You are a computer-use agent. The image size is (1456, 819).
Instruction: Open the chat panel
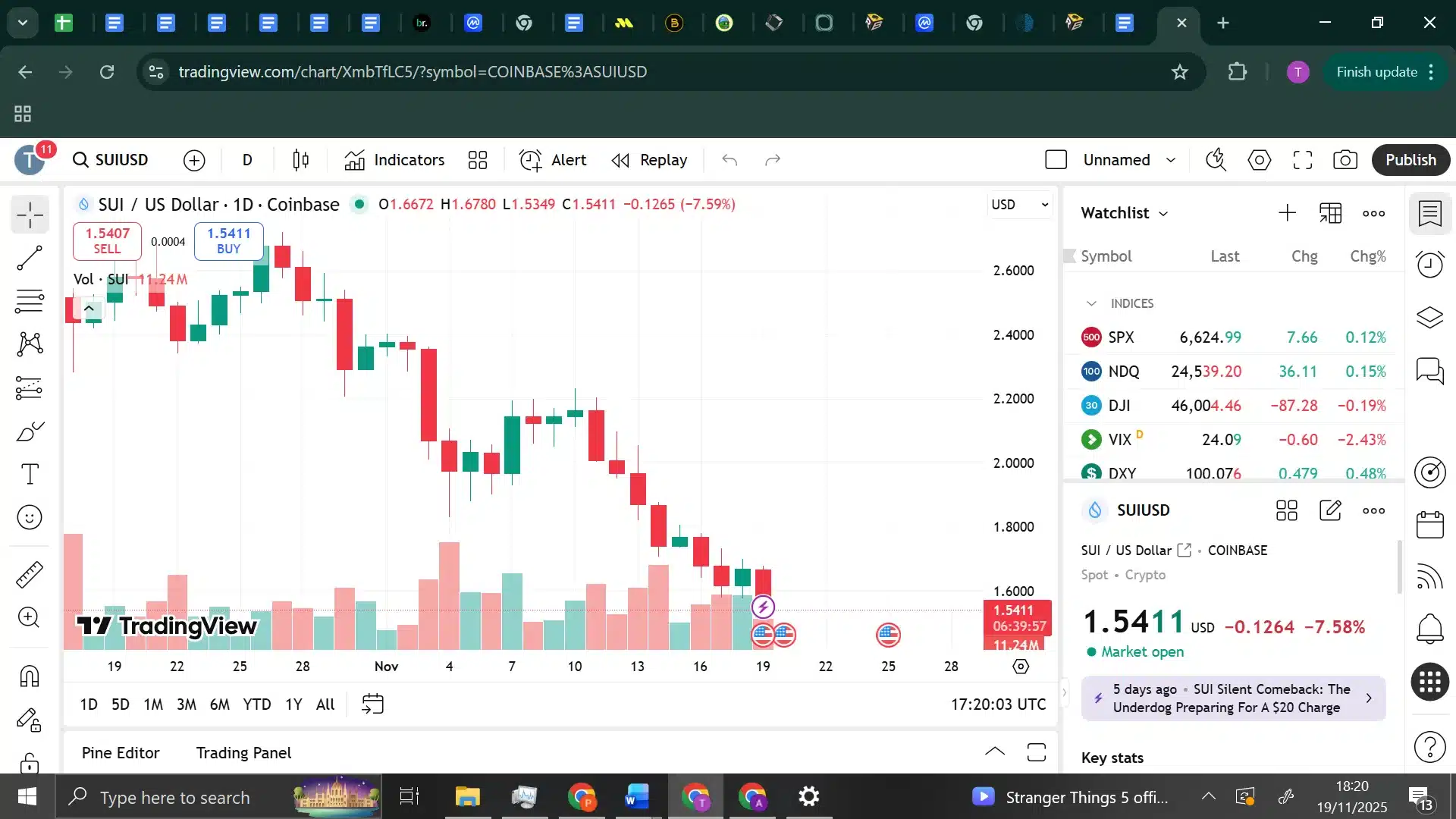point(1430,371)
